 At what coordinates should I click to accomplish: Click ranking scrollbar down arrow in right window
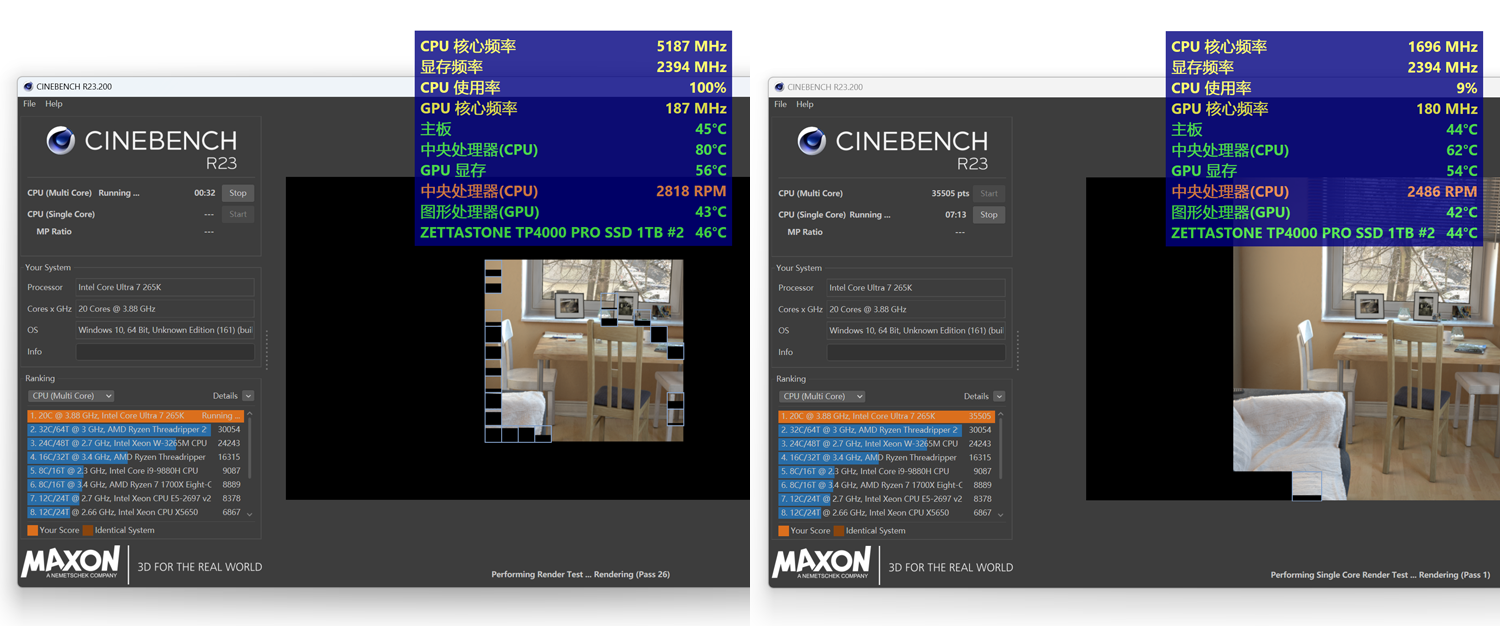(1001, 514)
